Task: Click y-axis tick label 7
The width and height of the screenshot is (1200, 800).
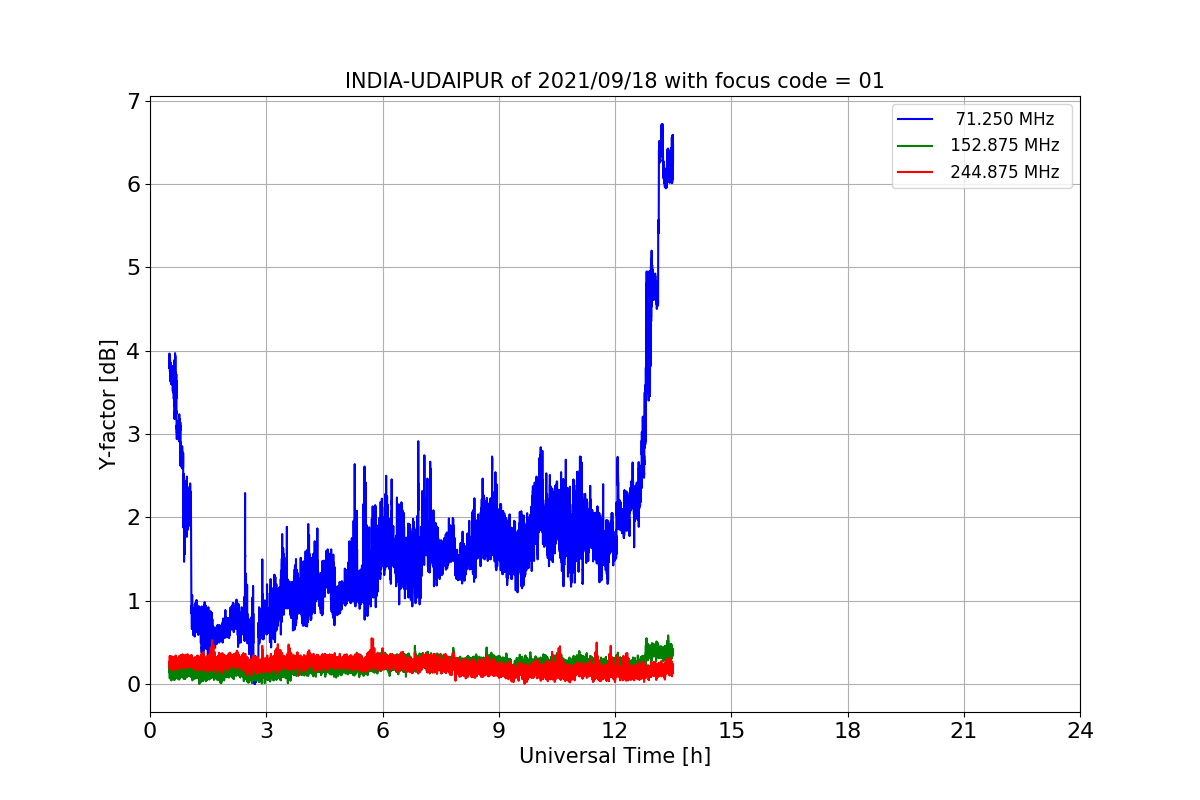Action: [x=132, y=101]
